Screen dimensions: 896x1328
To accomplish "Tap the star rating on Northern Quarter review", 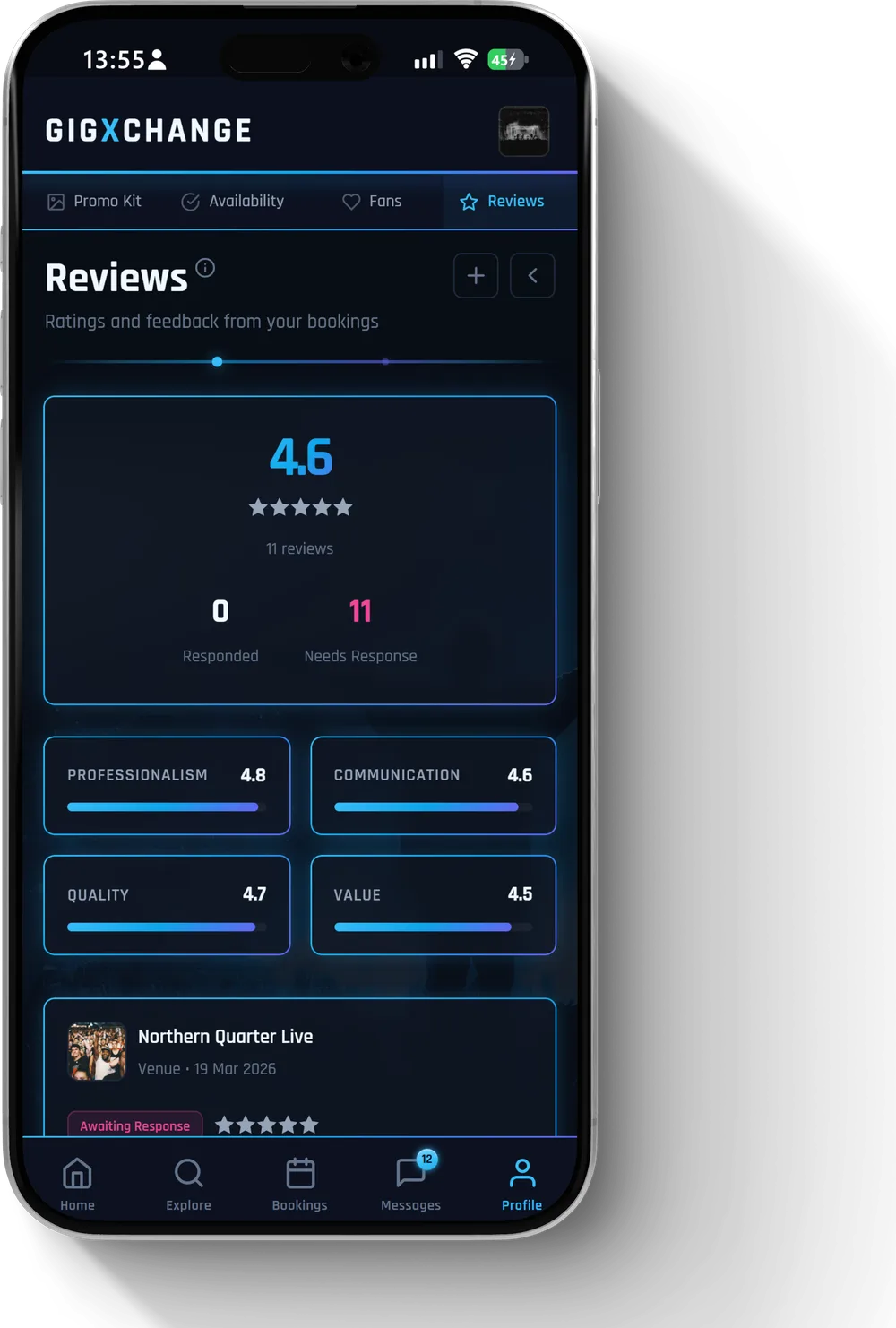I will tap(267, 1125).
